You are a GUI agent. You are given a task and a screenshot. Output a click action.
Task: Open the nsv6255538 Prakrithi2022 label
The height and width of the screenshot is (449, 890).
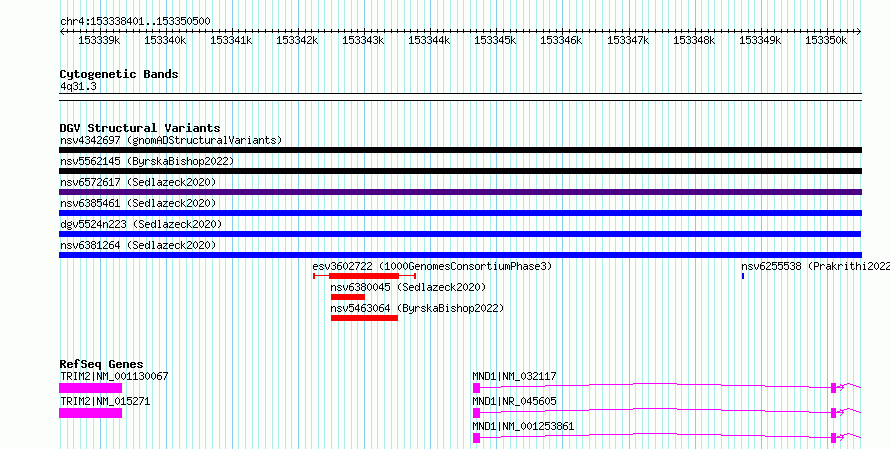click(x=815, y=266)
